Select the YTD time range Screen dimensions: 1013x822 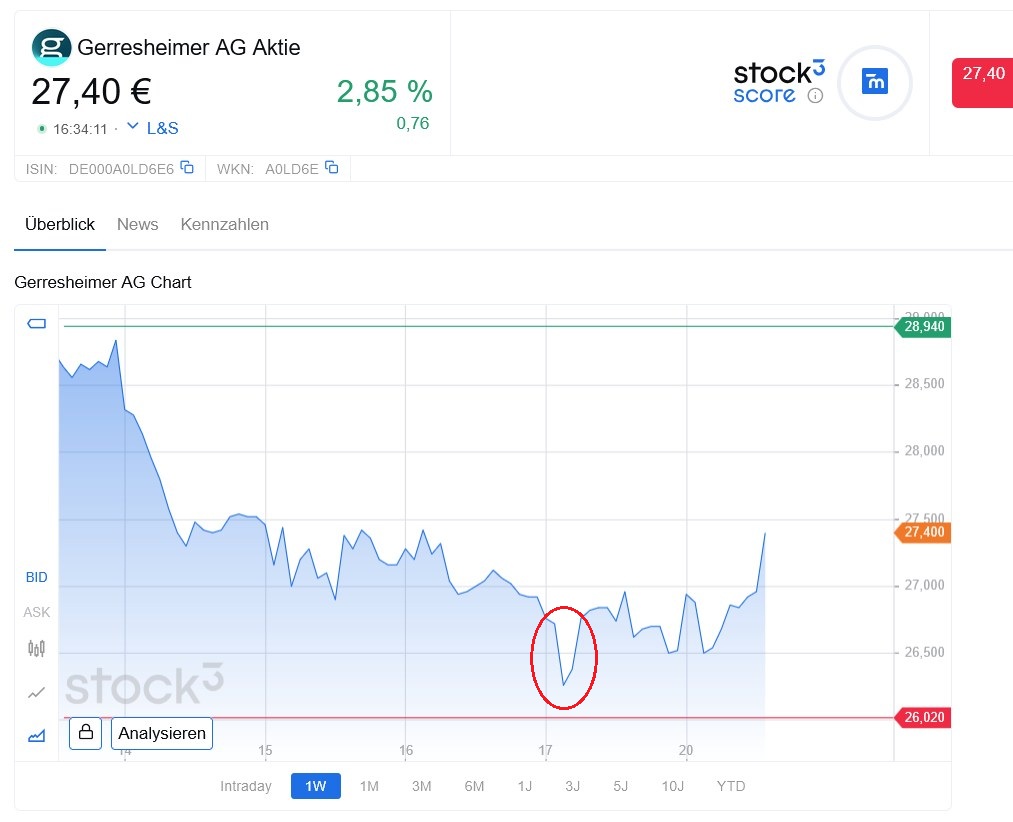coord(731,786)
